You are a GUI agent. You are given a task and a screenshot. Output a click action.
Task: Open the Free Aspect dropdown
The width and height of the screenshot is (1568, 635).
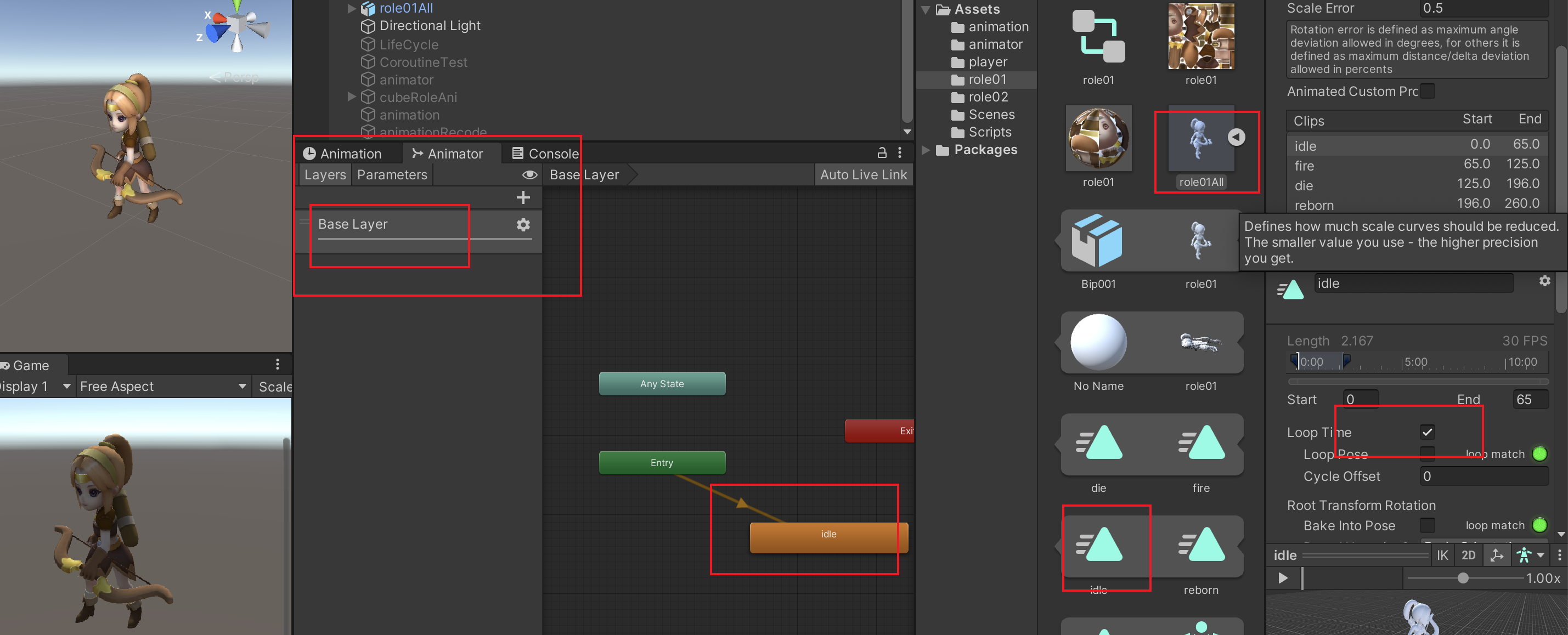[163, 386]
